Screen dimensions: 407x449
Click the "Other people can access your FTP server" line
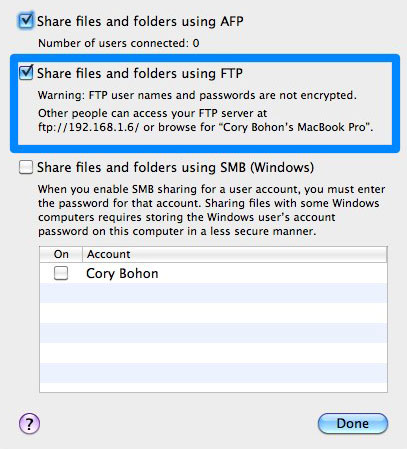coord(153,113)
